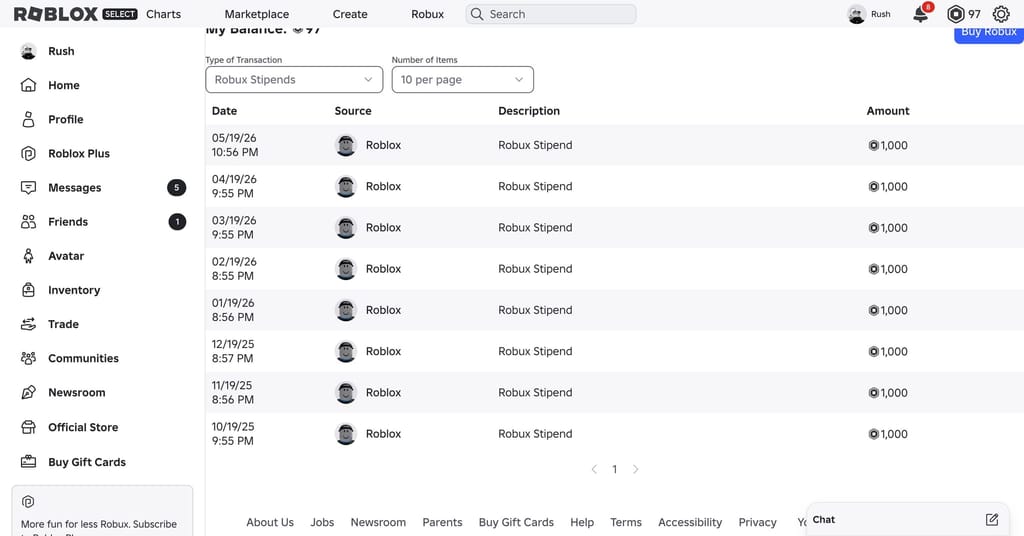Open Marketplace in the top navigation
Screen dimensions: 1024x536
(257, 14)
